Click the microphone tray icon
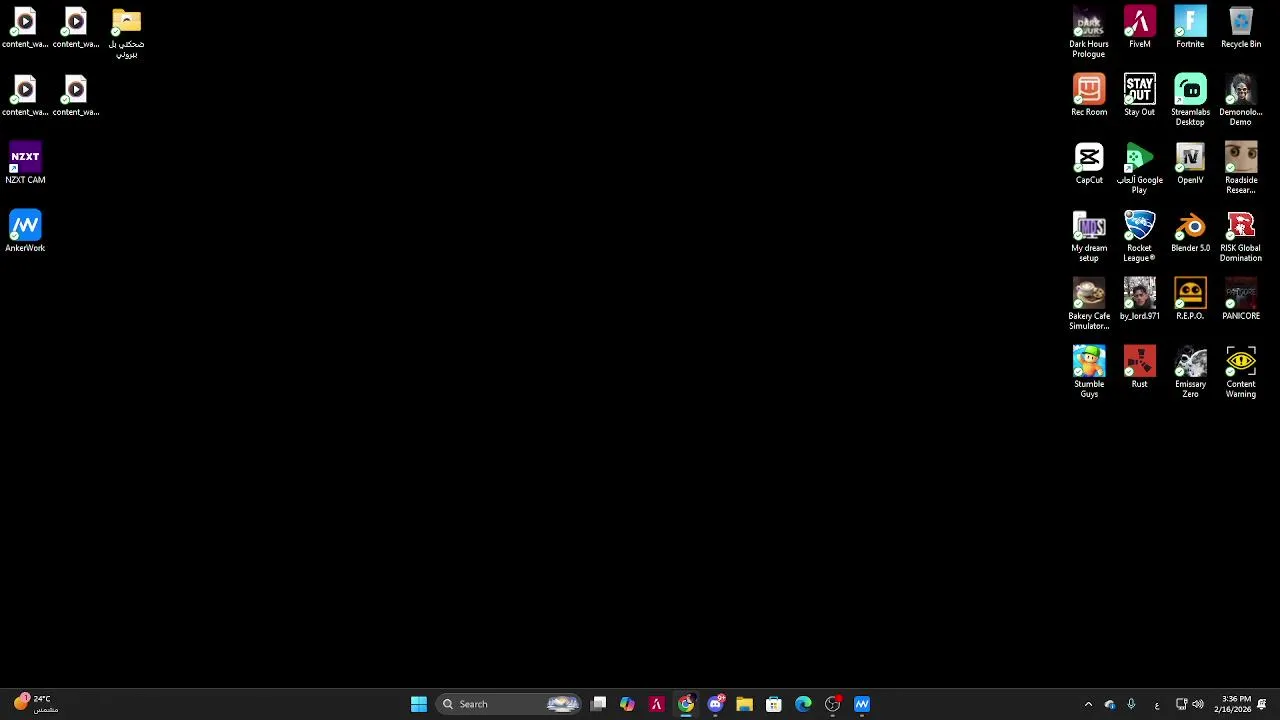 1131,704
